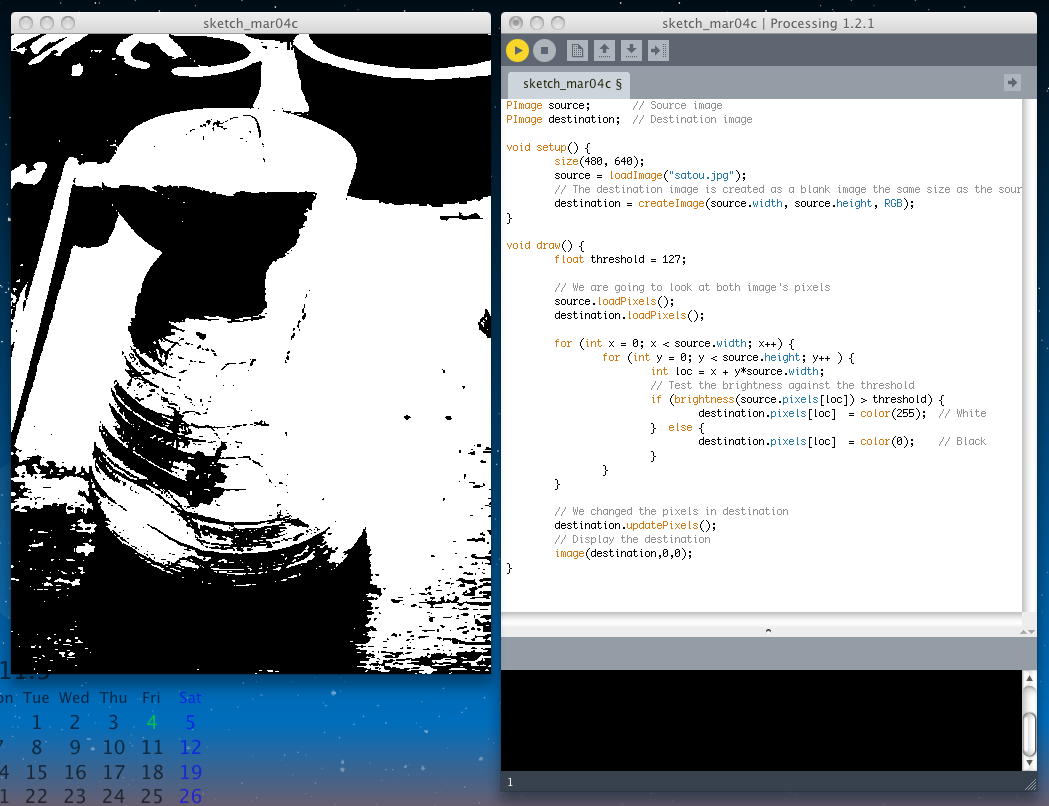Viewport: 1049px width, 806px height.
Task: Click the Export applet toolbar icon
Action: pyautogui.click(x=658, y=50)
